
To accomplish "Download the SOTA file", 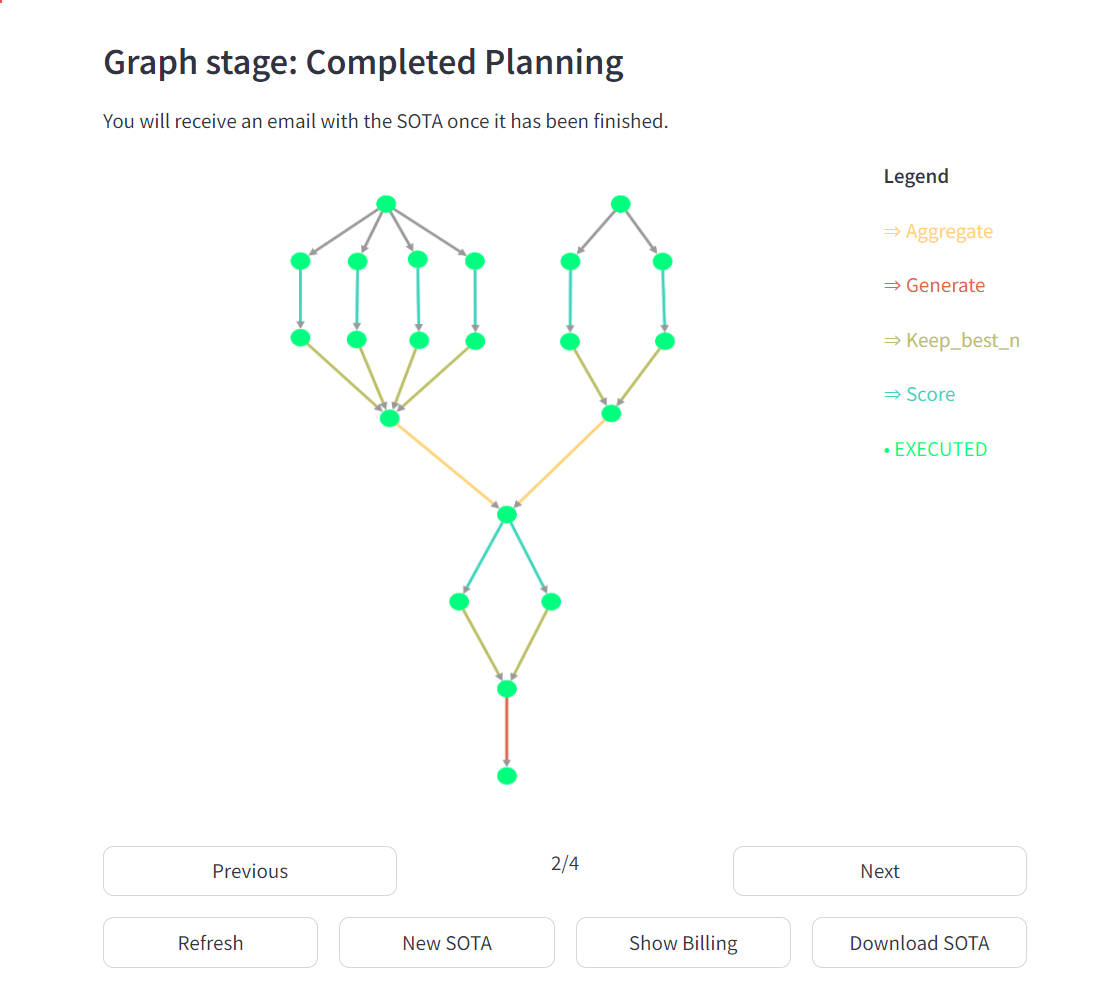I will [x=919, y=943].
